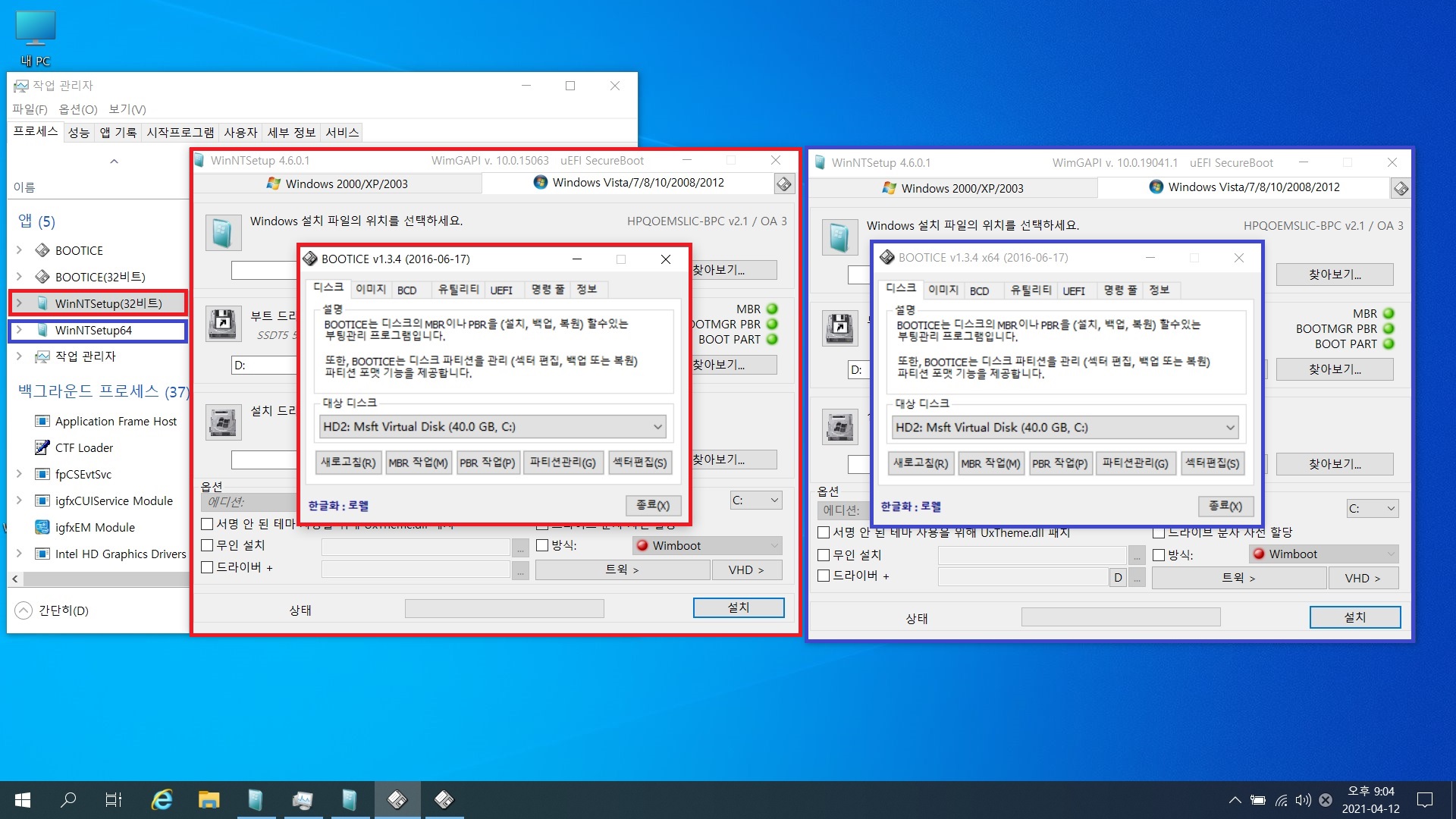Enable mode checkbox beside Wimboot in left WinNTSetup

(x=542, y=545)
